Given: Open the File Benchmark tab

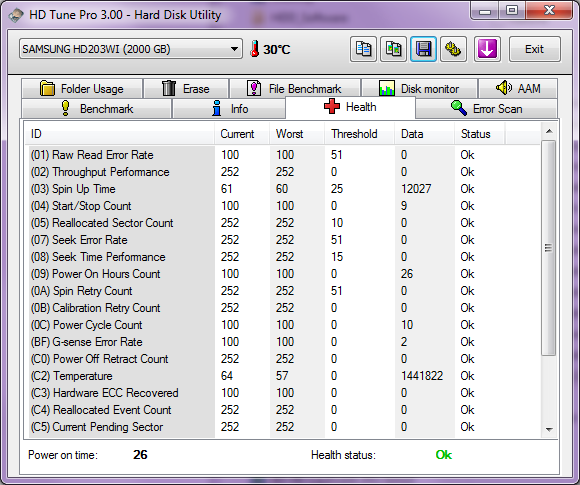Looking at the screenshot, I should [295, 89].
